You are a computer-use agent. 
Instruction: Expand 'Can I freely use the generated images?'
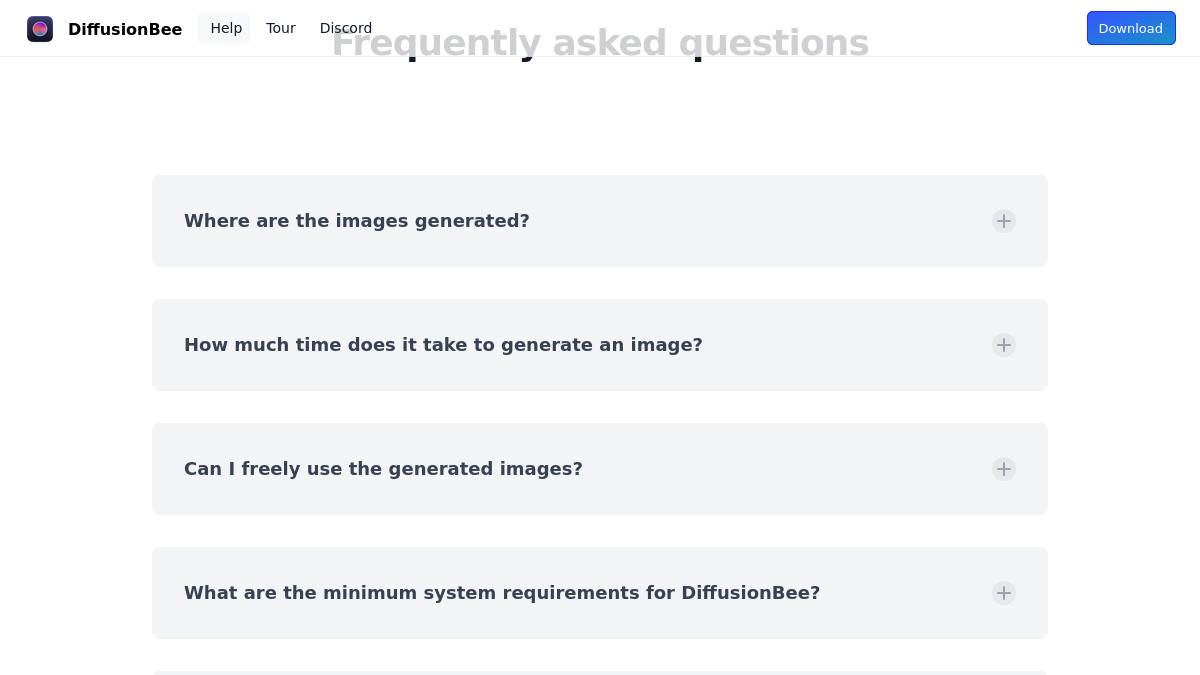tap(383, 469)
